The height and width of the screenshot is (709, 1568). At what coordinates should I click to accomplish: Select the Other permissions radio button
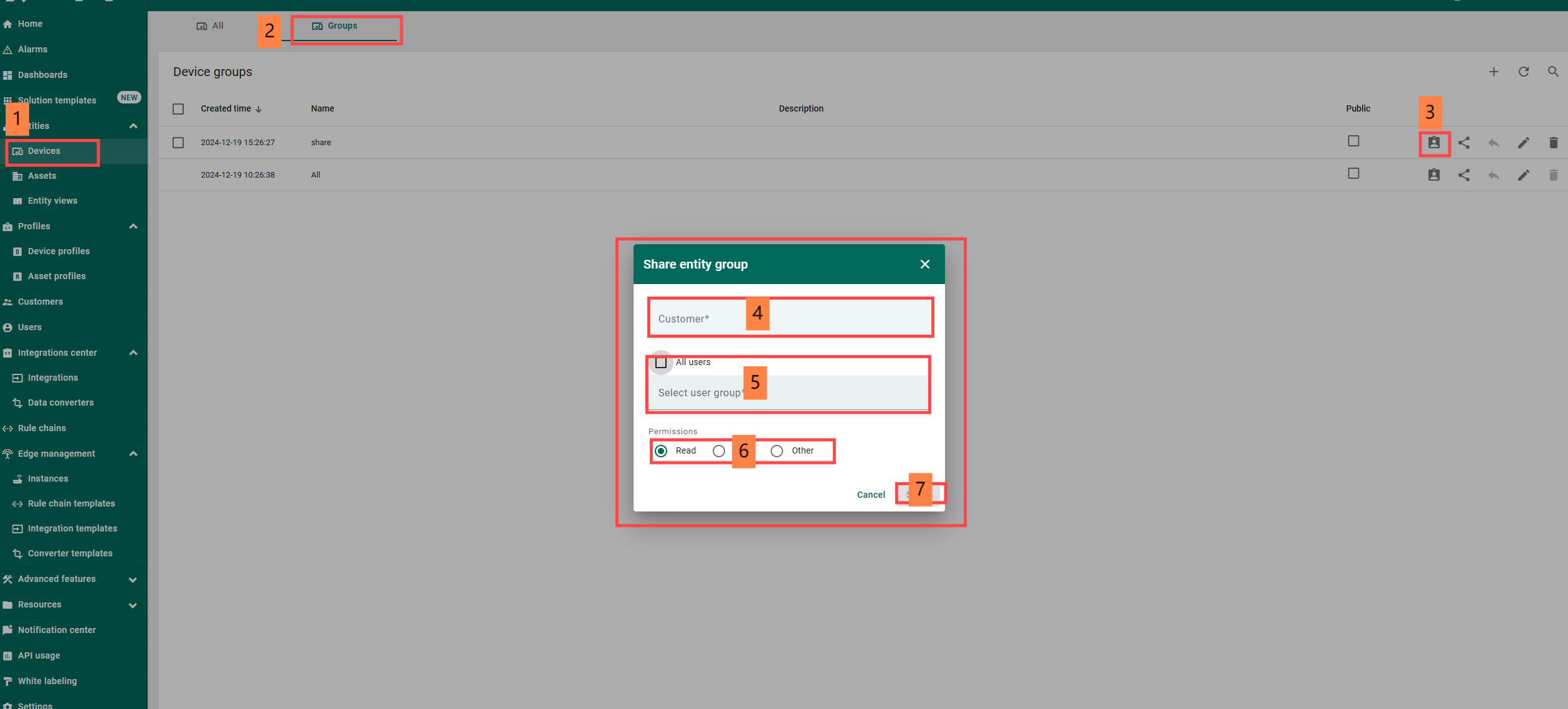coord(776,450)
